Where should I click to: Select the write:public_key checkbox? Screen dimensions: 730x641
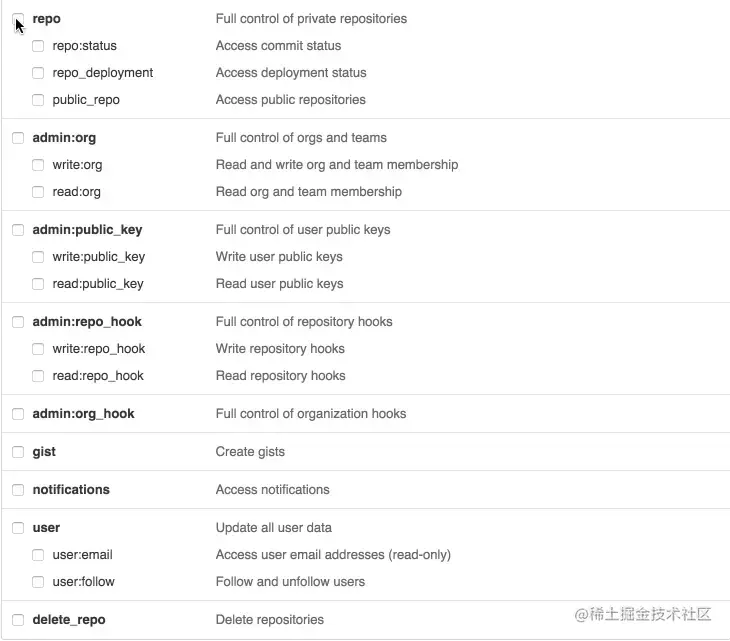pos(38,257)
